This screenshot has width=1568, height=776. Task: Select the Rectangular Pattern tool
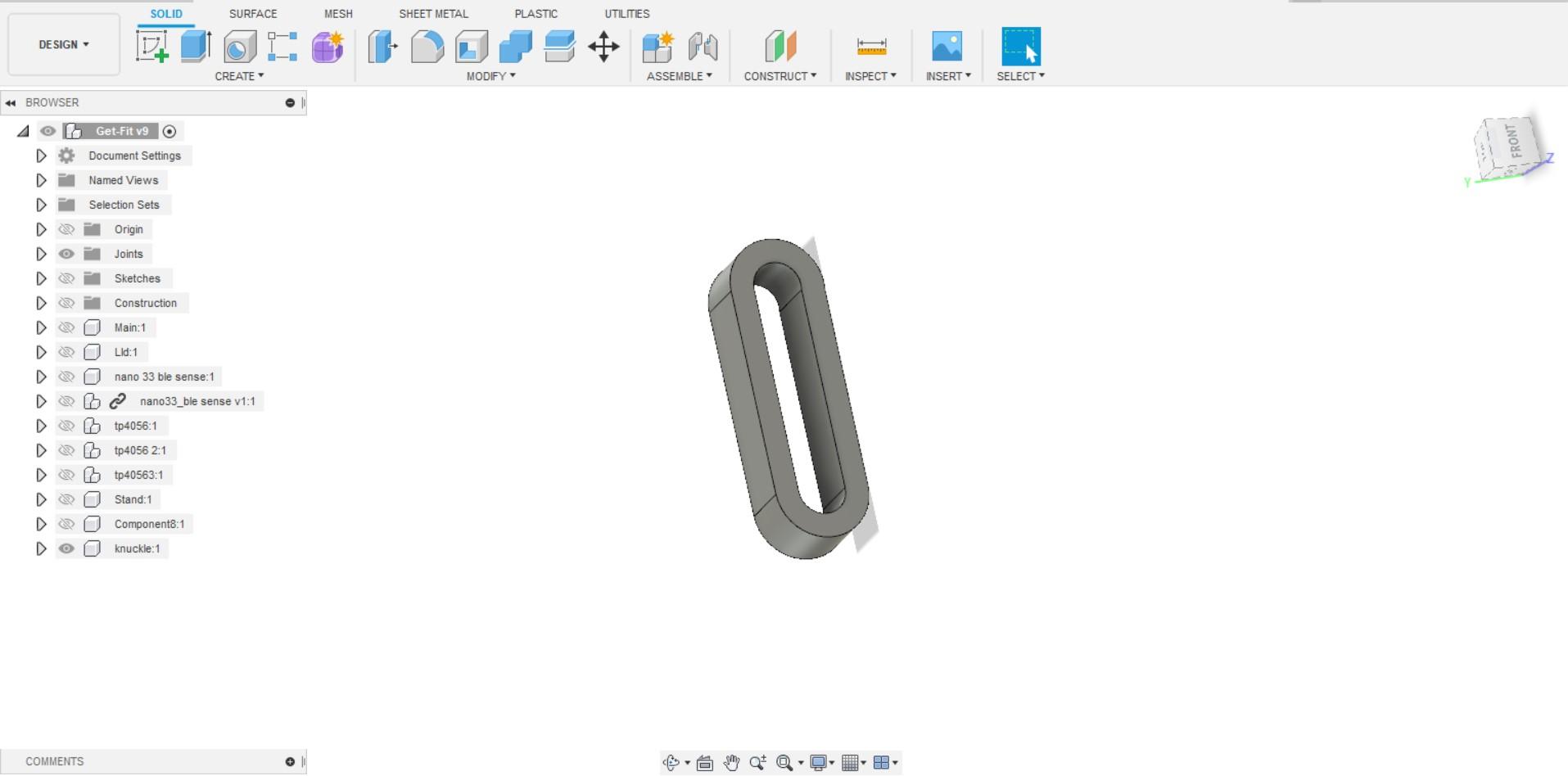[282, 46]
